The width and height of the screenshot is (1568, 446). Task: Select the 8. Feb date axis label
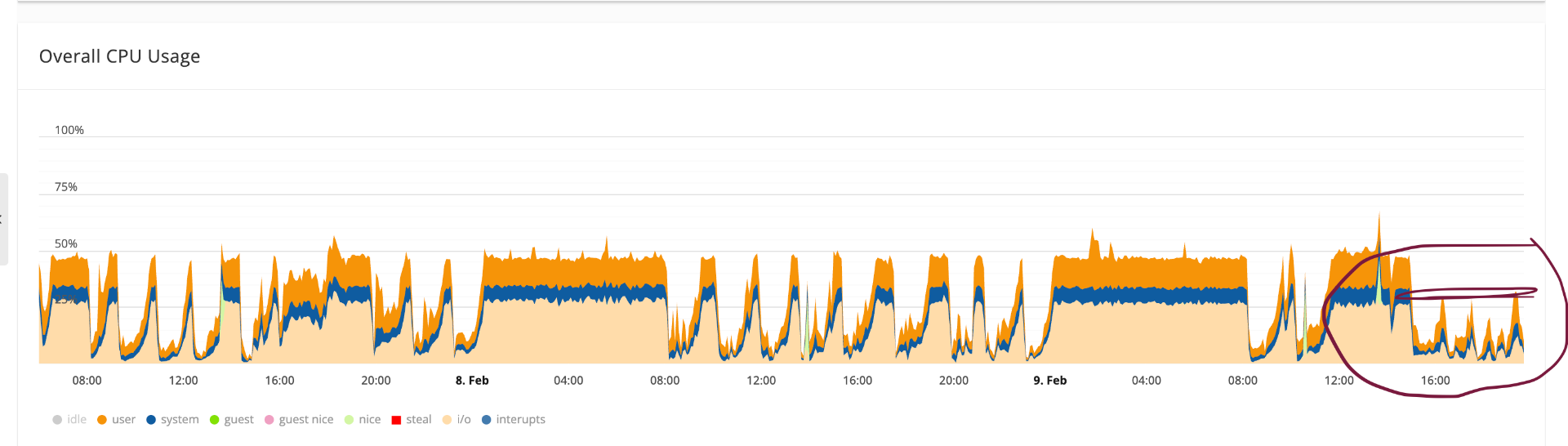pos(472,381)
